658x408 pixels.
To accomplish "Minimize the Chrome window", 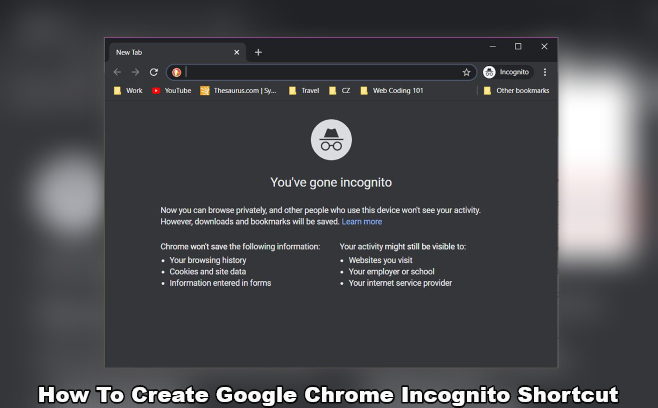I will click(493, 47).
